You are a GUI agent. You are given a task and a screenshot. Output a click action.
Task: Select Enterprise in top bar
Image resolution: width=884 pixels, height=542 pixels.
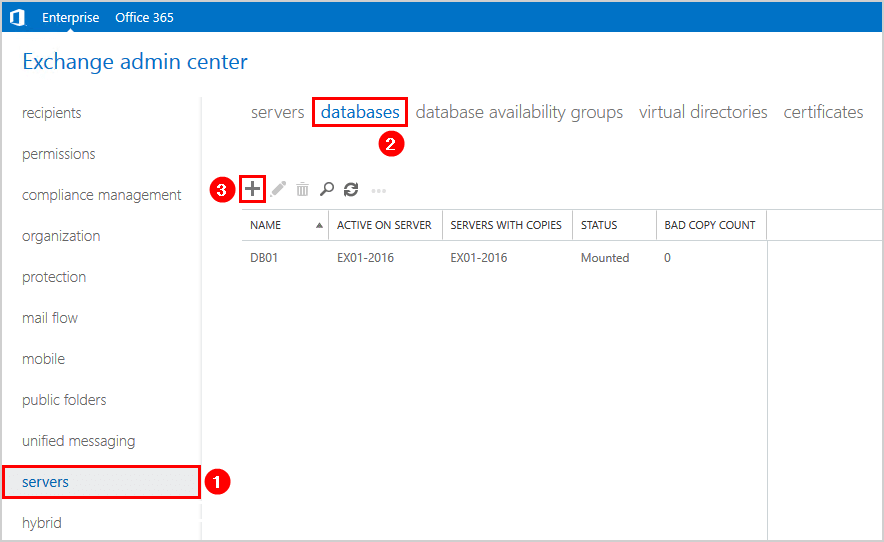(70, 17)
